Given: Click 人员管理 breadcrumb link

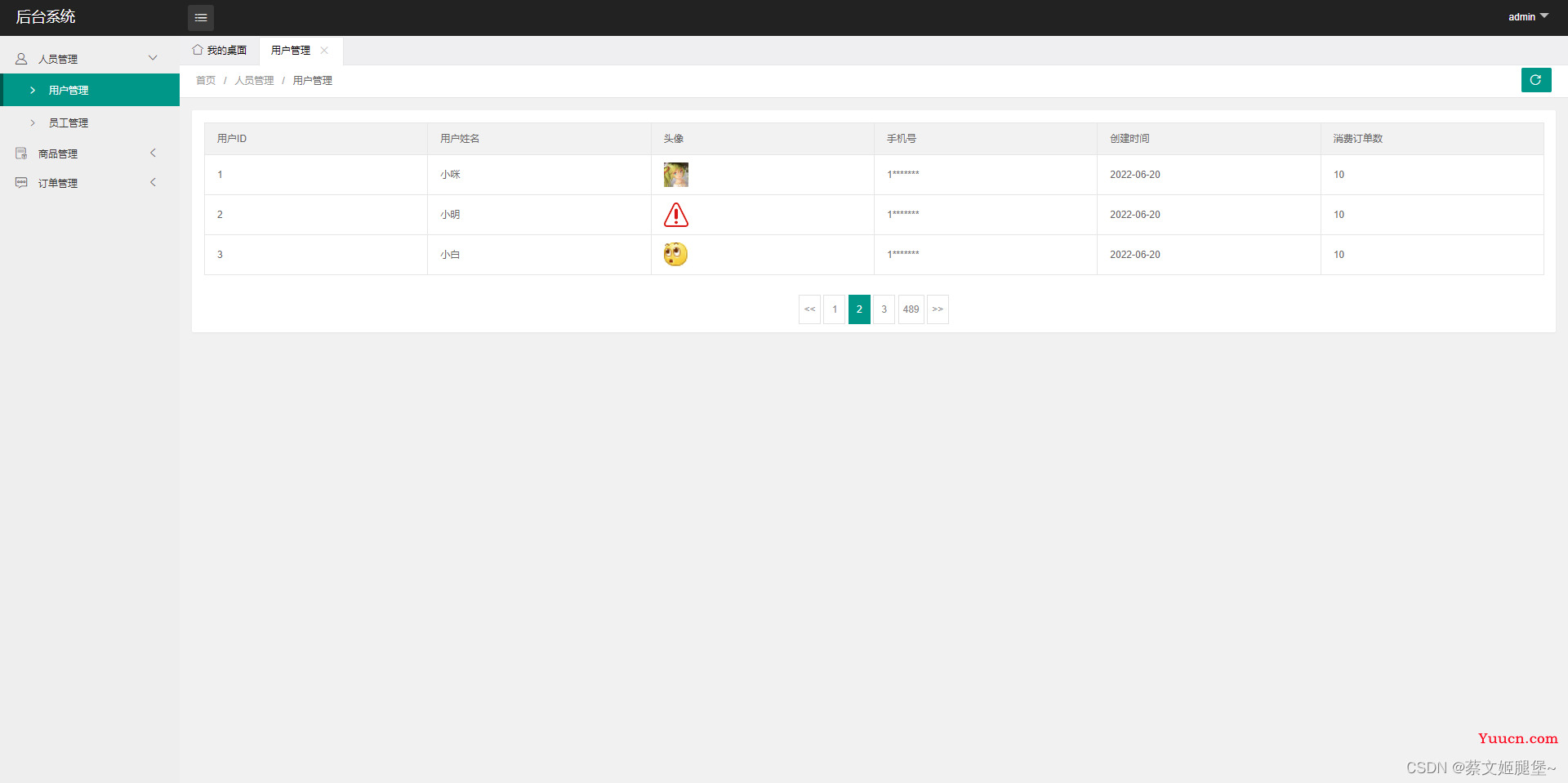Looking at the screenshot, I should pyautogui.click(x=254, y=80).
